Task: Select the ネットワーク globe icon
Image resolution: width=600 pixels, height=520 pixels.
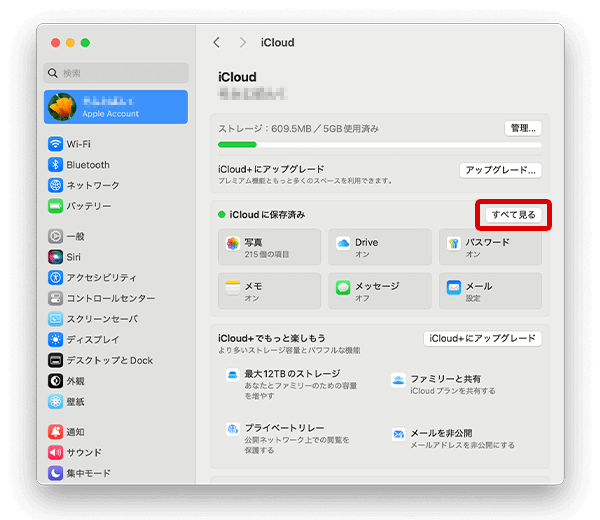Action: click(x=55, y=185)
